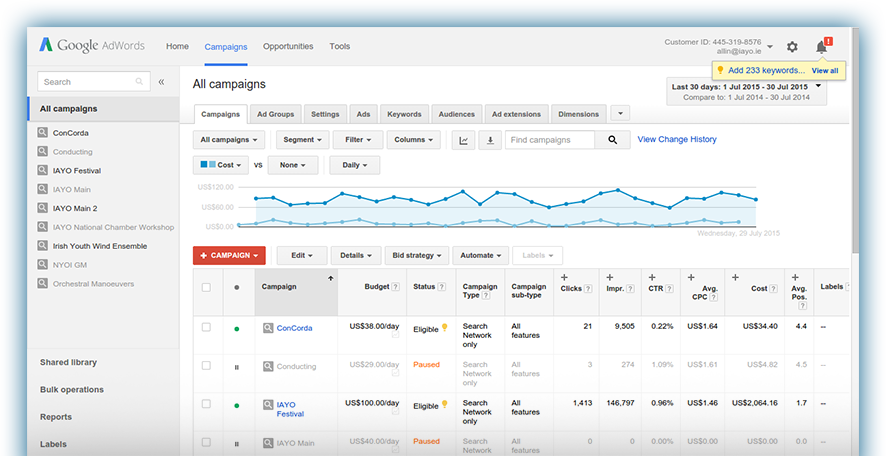Click plus icon above Cost column

tap(735, 277)
